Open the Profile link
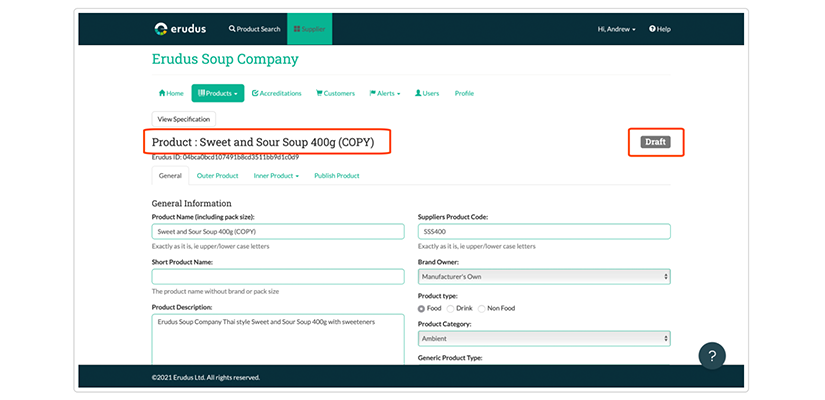The height and width of the screenshot is (400, 825). [x=464, y=93]
